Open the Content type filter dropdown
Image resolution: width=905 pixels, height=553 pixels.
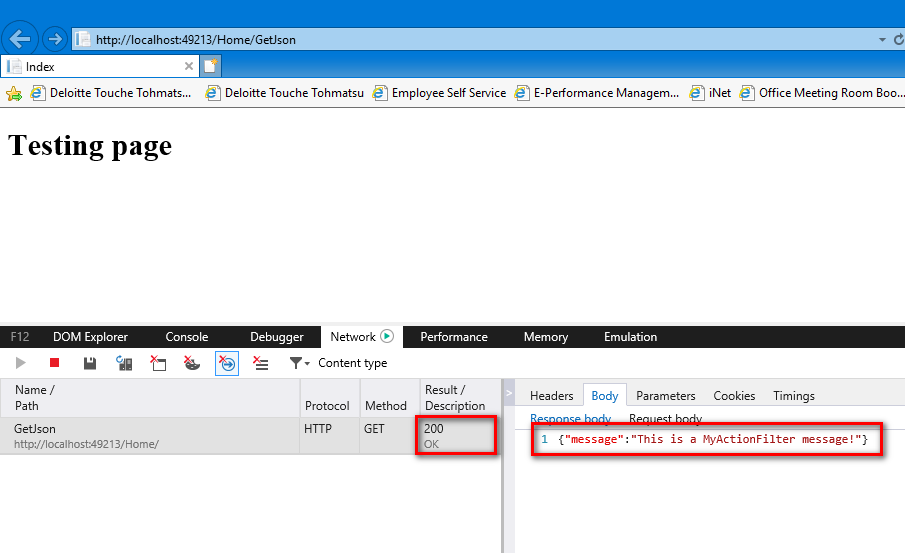pos(338,363)
